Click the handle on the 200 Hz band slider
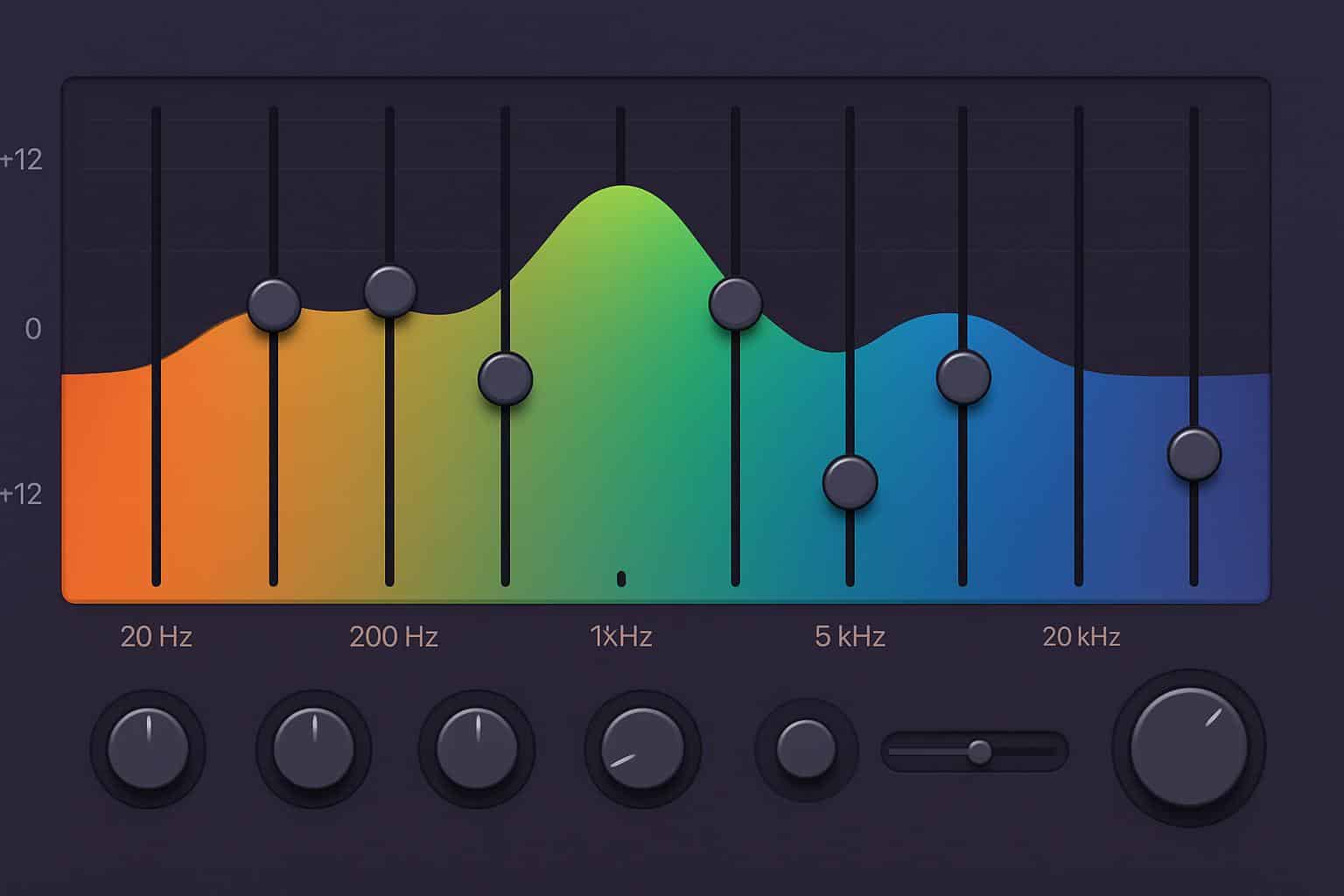 [390, 291]
